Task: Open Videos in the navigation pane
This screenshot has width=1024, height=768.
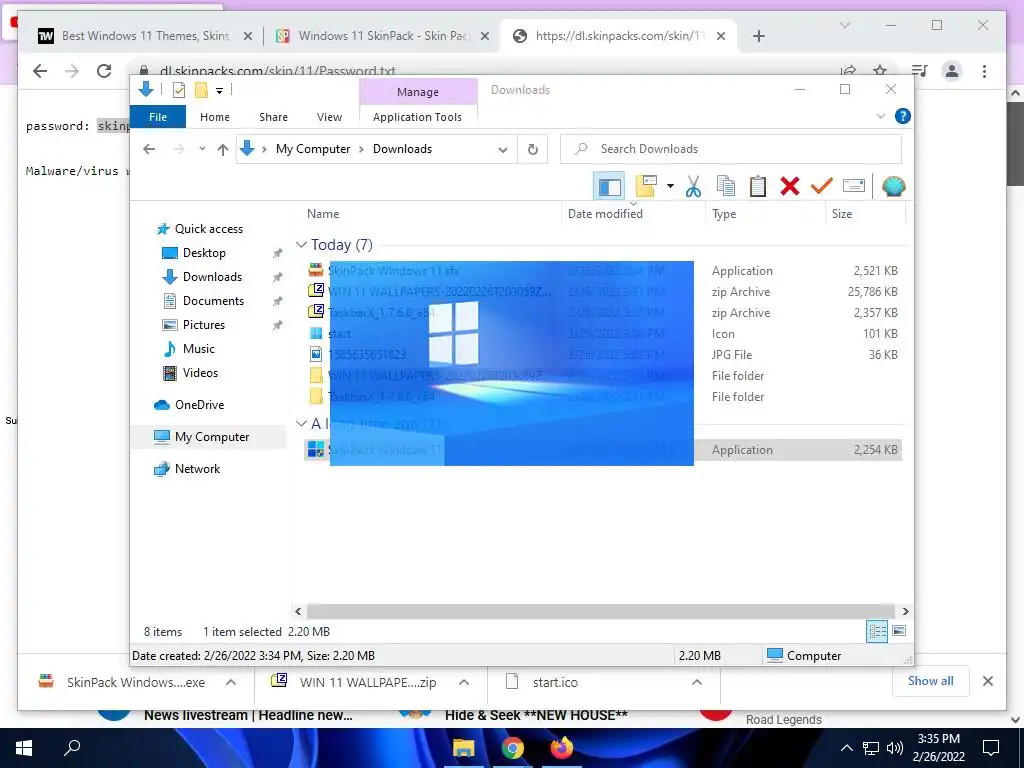Action: tap(200, 373)
